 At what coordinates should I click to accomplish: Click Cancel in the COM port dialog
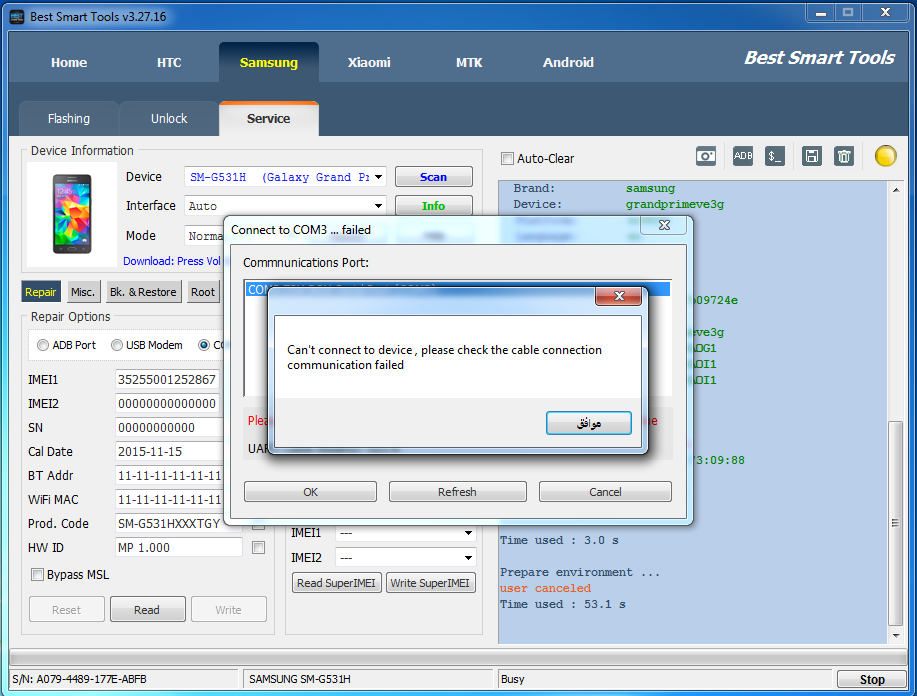coord(605,492)
